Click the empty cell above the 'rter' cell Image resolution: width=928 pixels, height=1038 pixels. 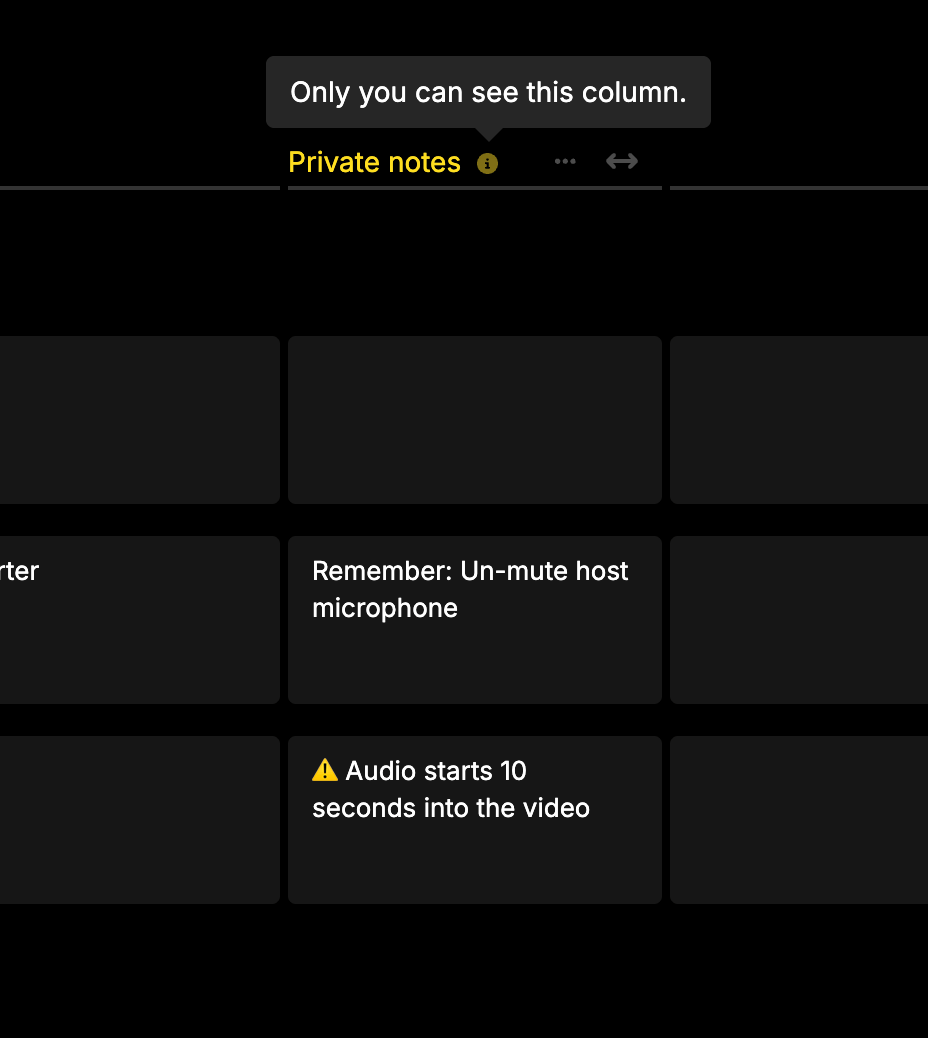140,420
